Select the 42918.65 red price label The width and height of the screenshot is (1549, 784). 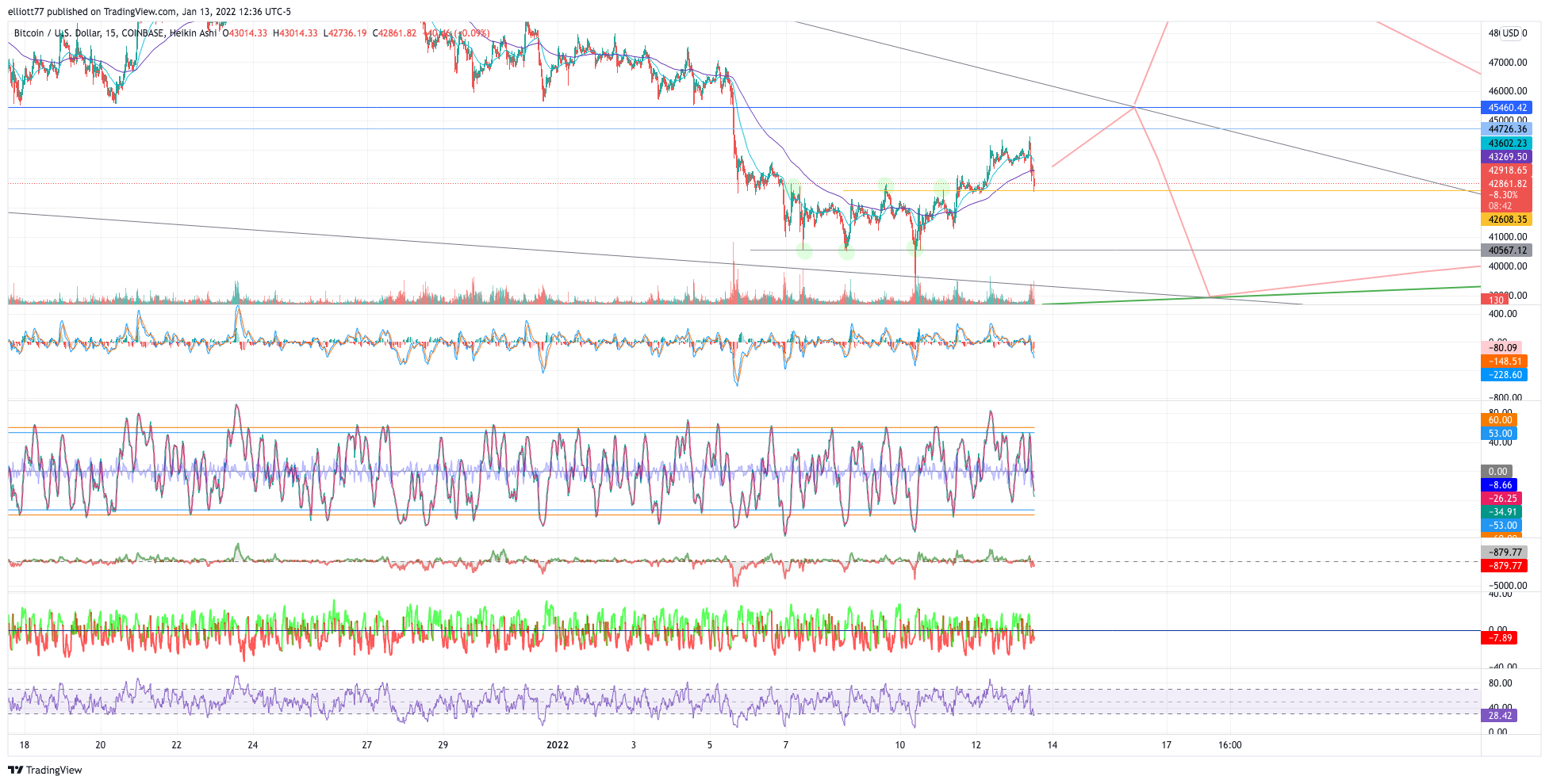click(1506, 170)
